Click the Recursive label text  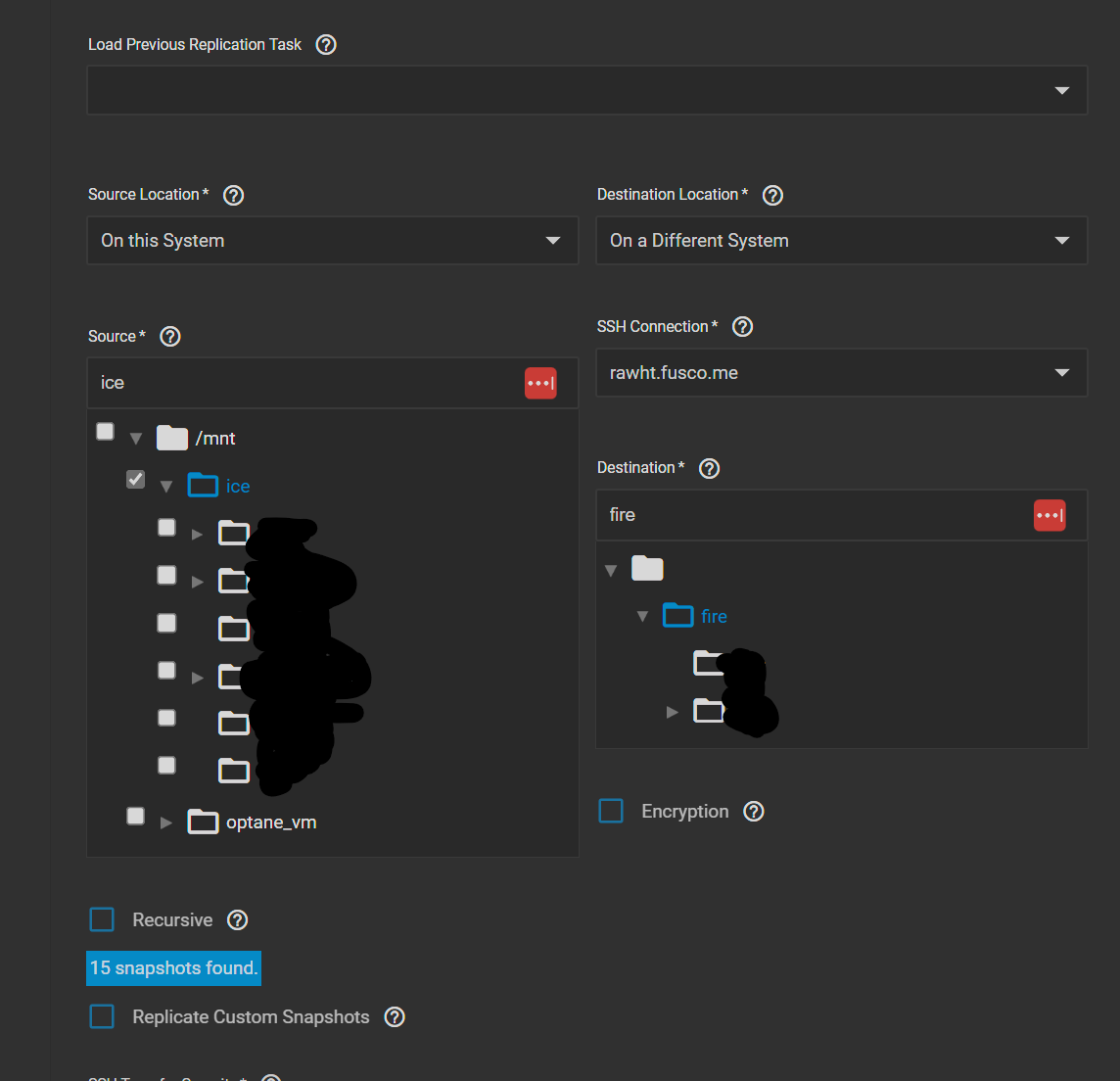[172, 920]
